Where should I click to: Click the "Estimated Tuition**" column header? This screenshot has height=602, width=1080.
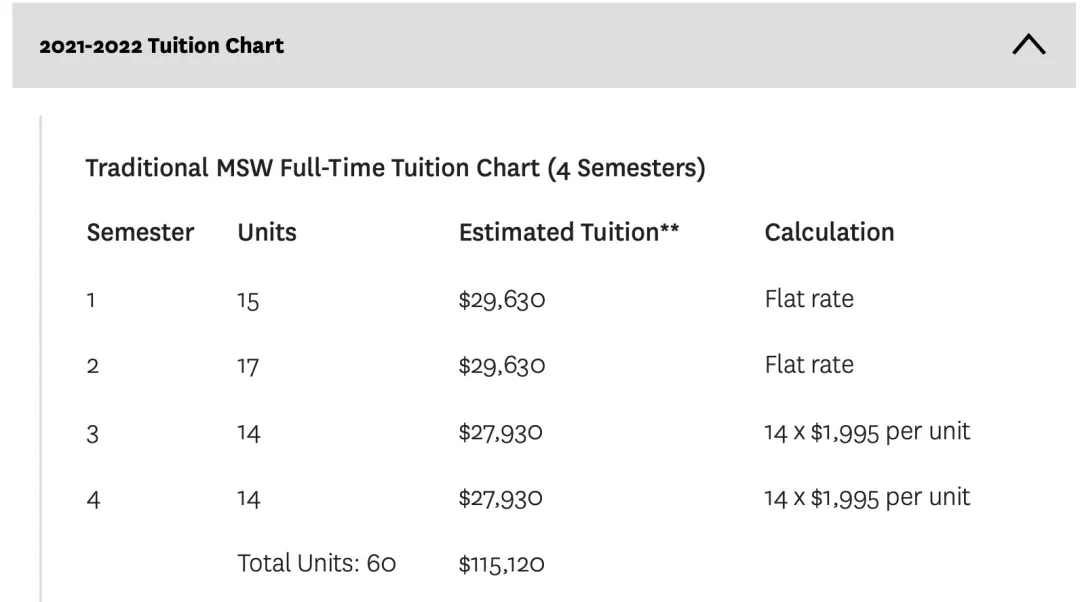[569, 233]
